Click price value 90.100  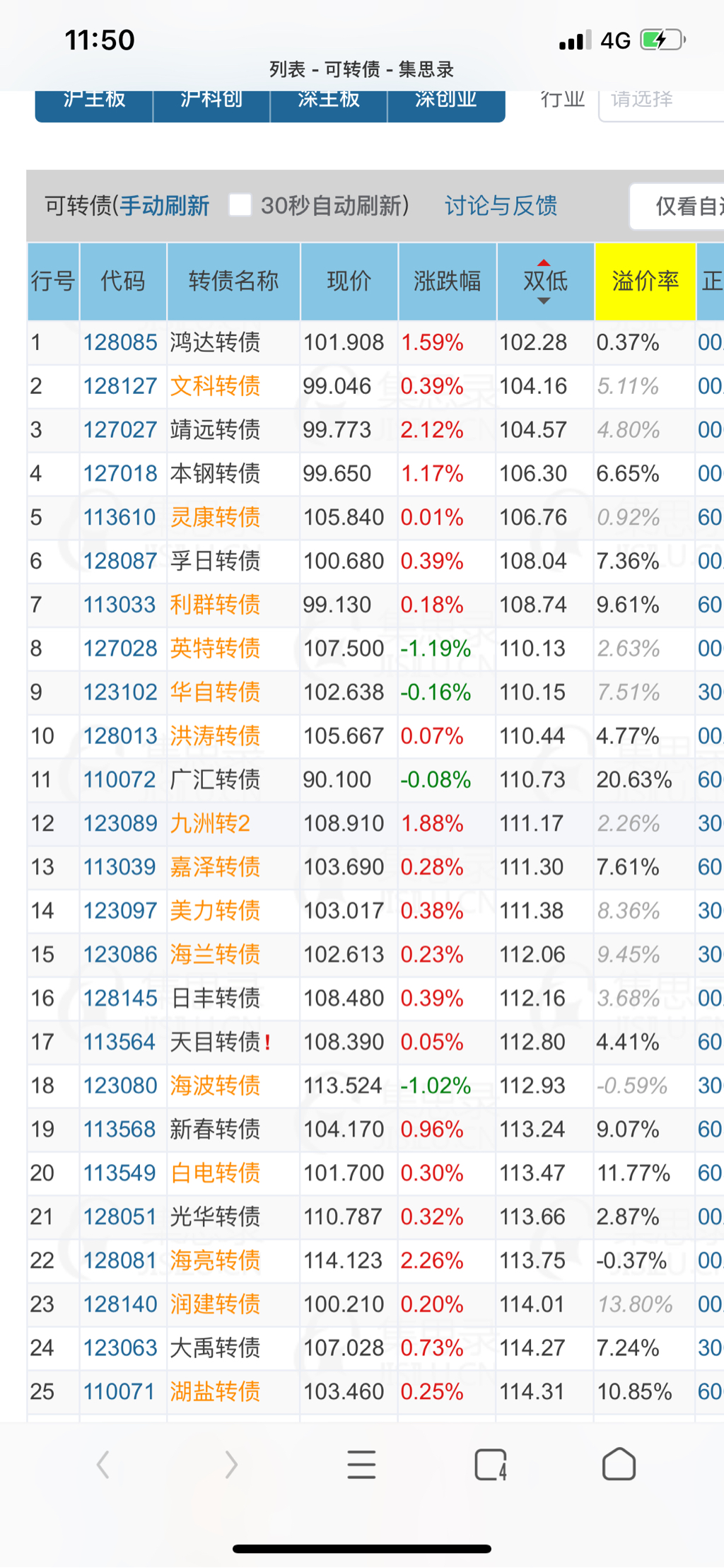(x=337, y=779)
